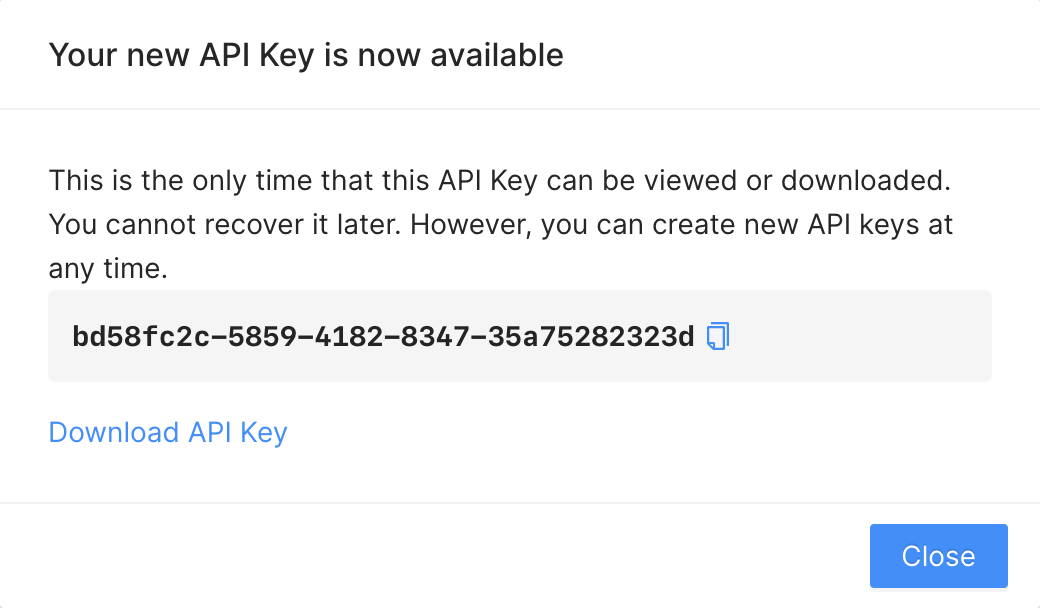Click the Download API Key link
The image size is (1040, 608).
pyautogui.click(x=168, y=432)
